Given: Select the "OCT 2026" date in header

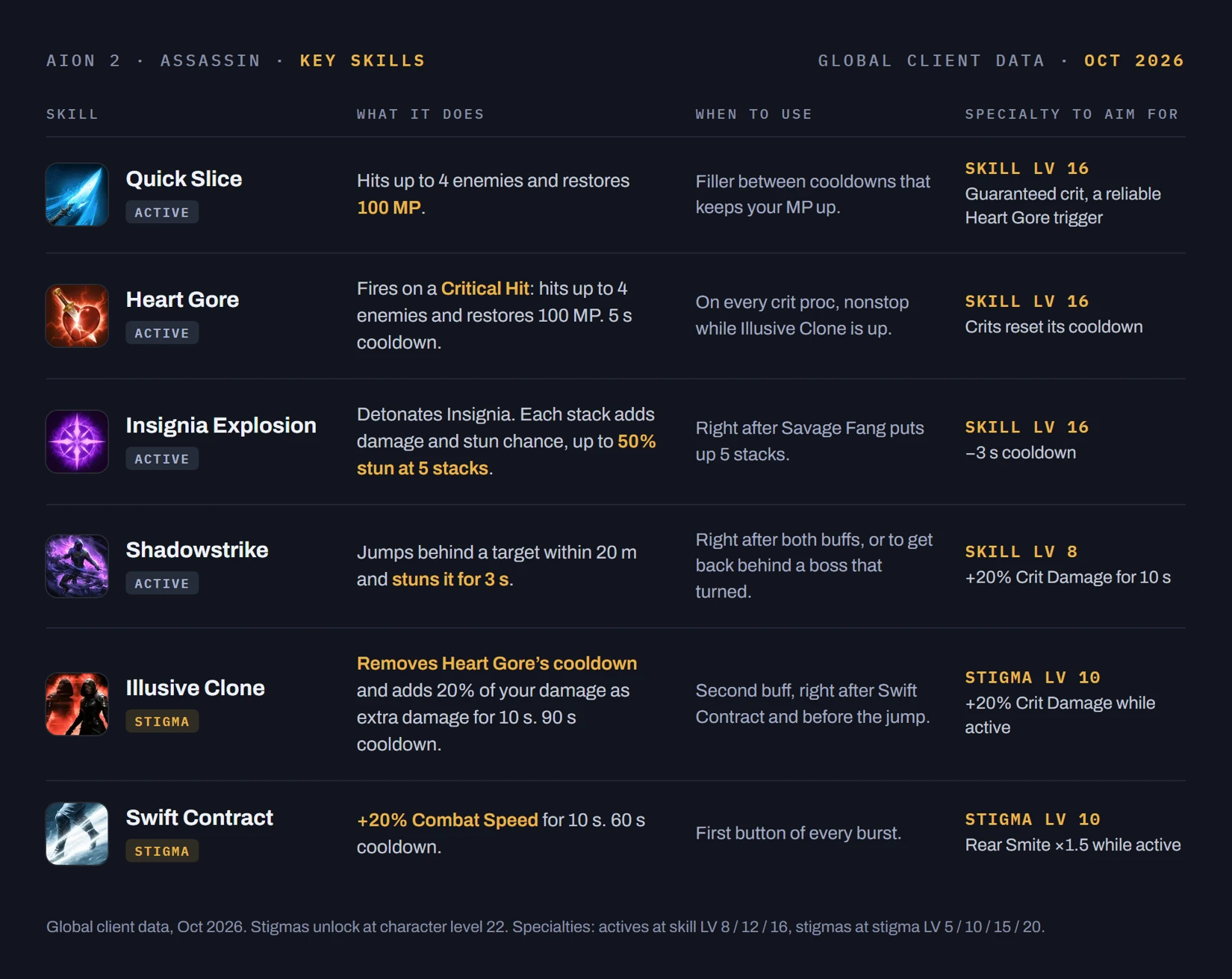Looking at the screenshot, I should [1134, 60].
